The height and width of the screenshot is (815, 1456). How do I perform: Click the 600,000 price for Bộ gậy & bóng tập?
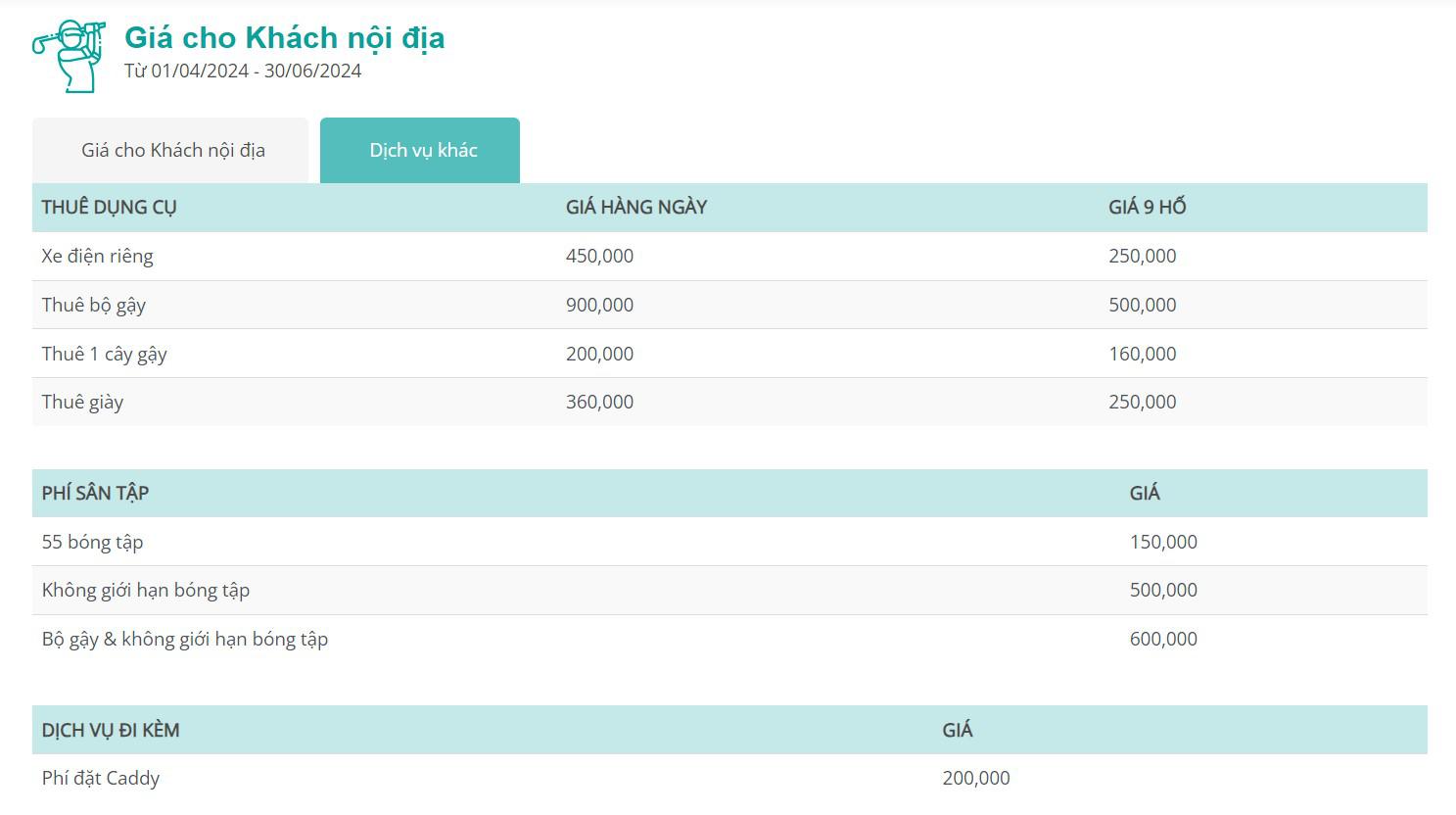tap(1162, 639)
